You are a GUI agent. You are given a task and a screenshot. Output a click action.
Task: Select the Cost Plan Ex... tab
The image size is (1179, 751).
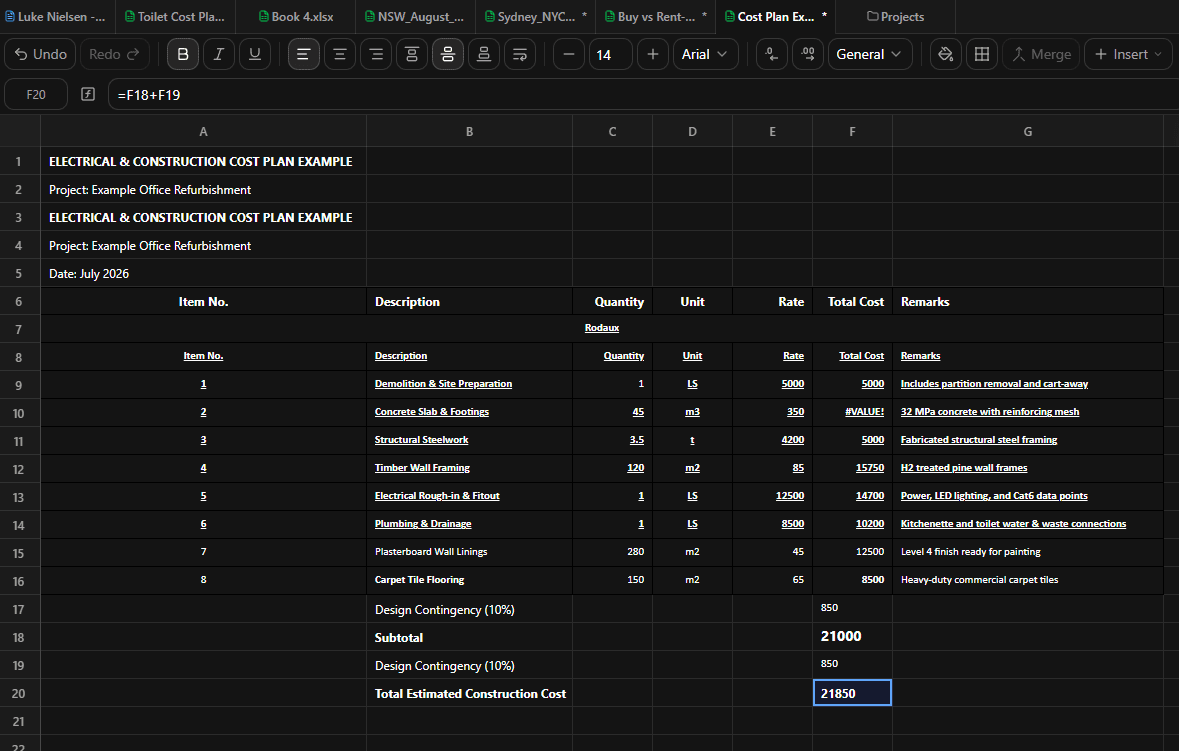775,17
